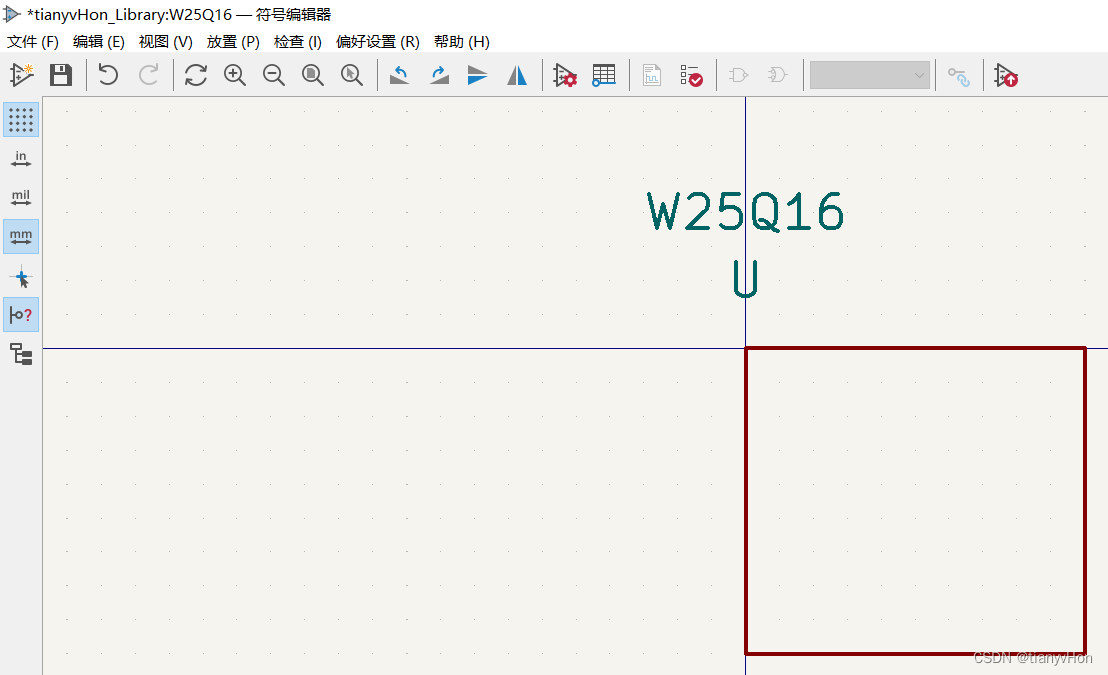Toggle pin electrical type display
This screenshot has width=1108, height=675.
pos(21,315)
